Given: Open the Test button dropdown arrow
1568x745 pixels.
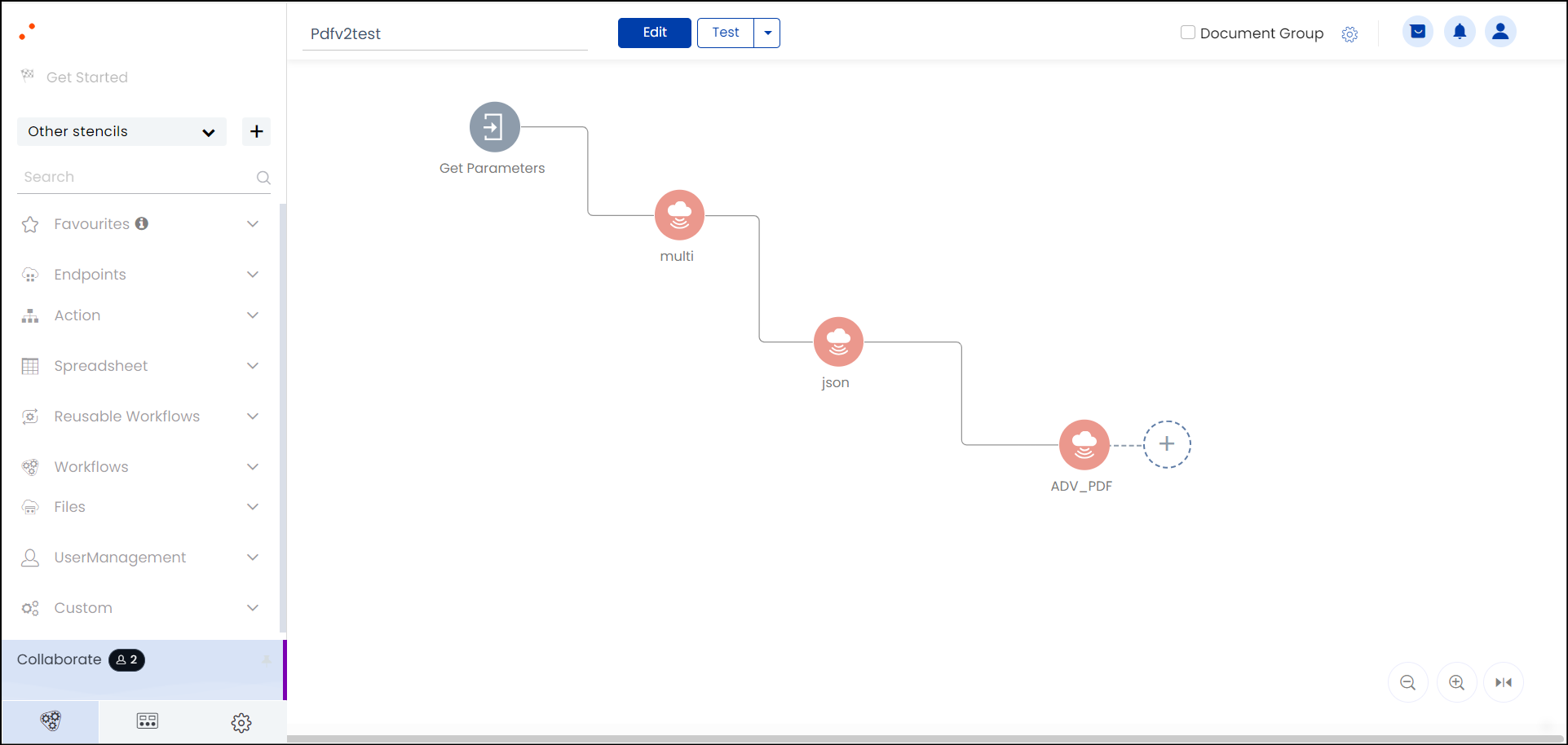Looking at the screenshot, I should (x=767, y=33).
